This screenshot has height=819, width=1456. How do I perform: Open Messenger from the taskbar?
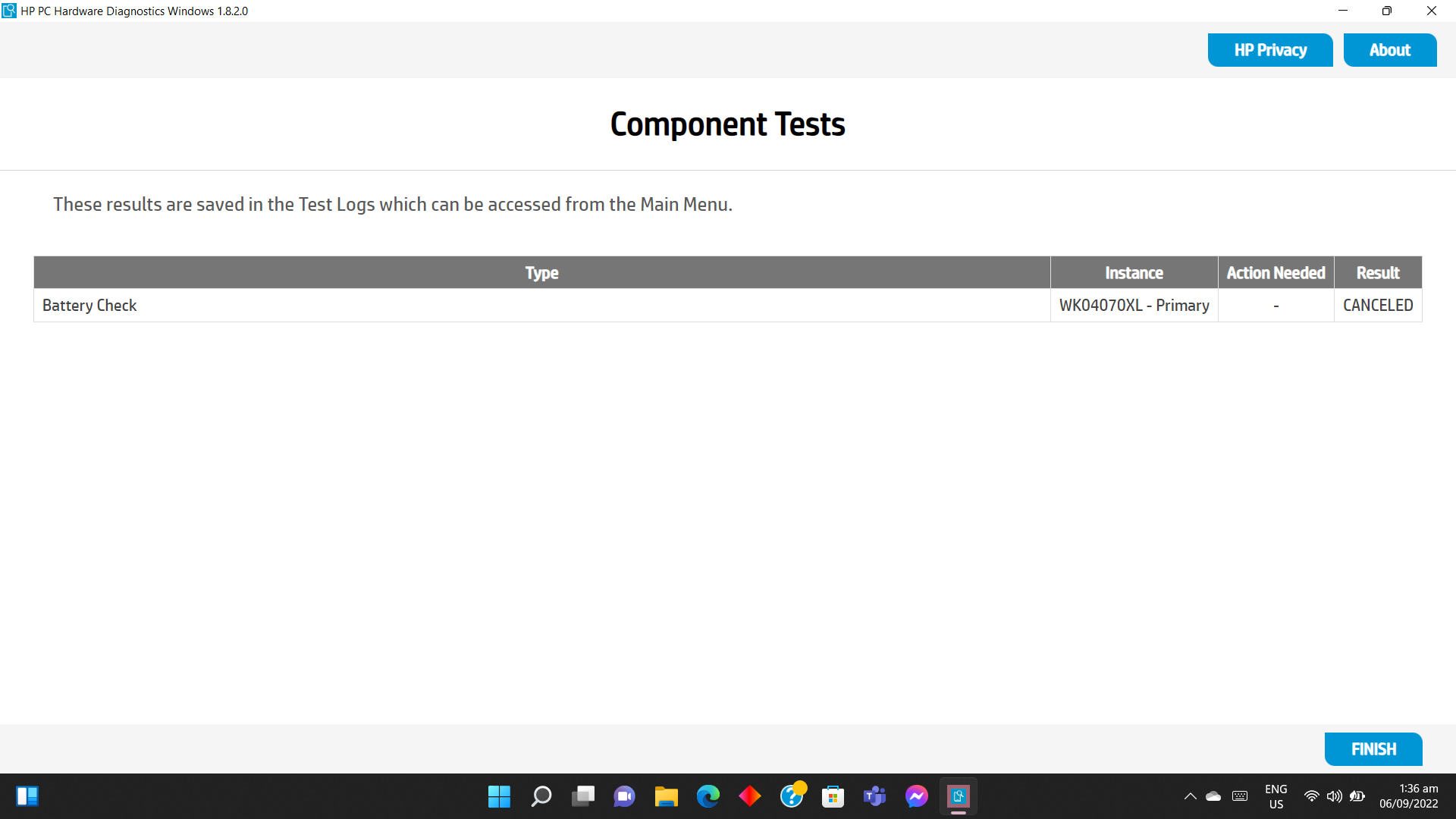pos(916,796)
